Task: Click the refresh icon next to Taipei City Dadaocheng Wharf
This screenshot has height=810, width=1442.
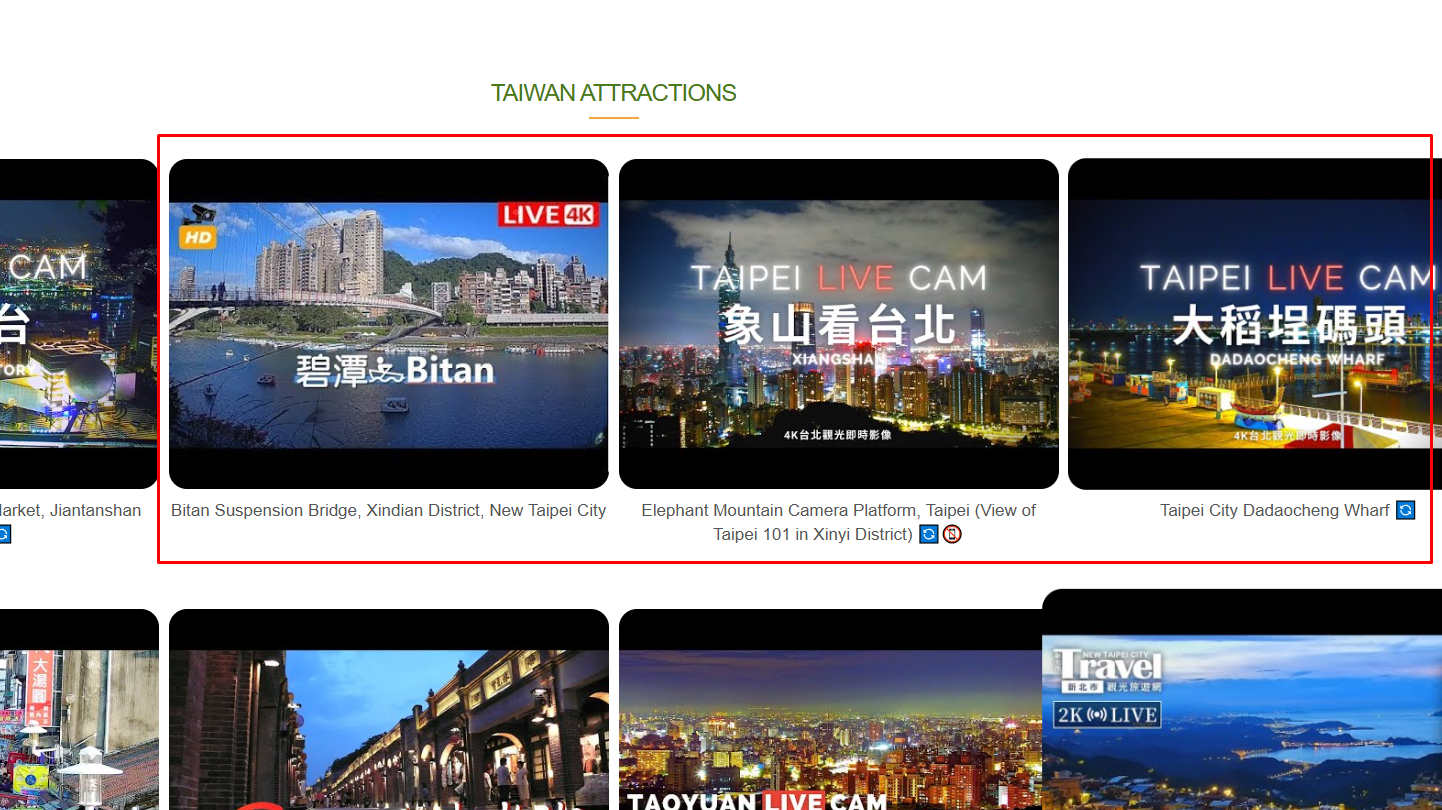Action: click(1406, 510)
